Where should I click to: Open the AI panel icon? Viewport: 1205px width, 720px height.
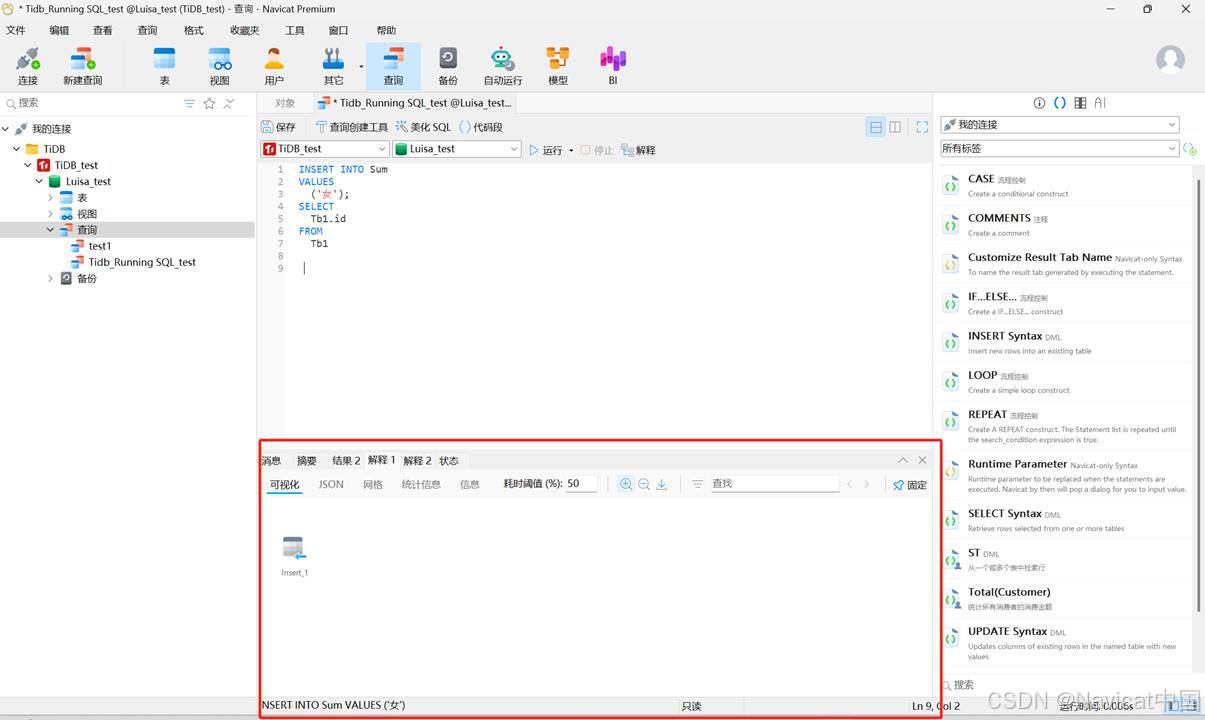pyautogui.click(x=1100, y=103)
